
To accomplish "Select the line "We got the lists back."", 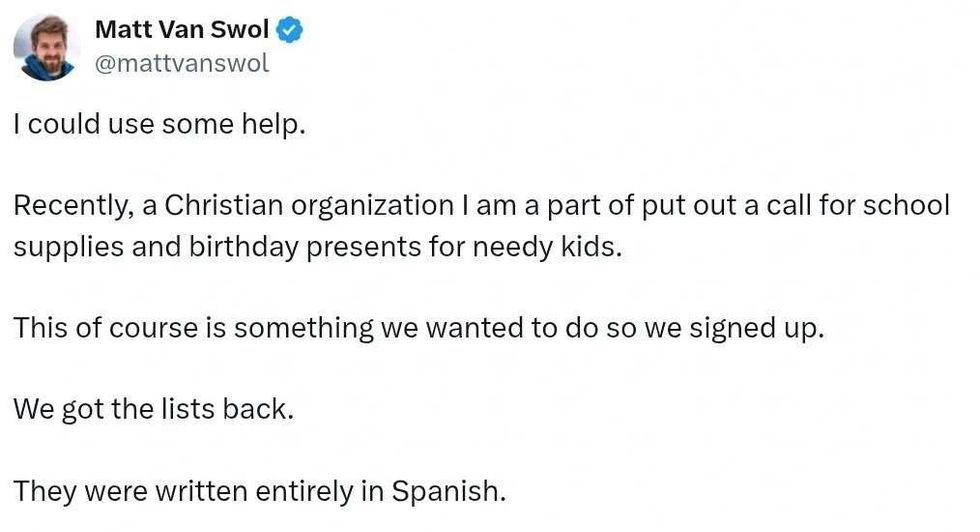I will coord(154,409).
